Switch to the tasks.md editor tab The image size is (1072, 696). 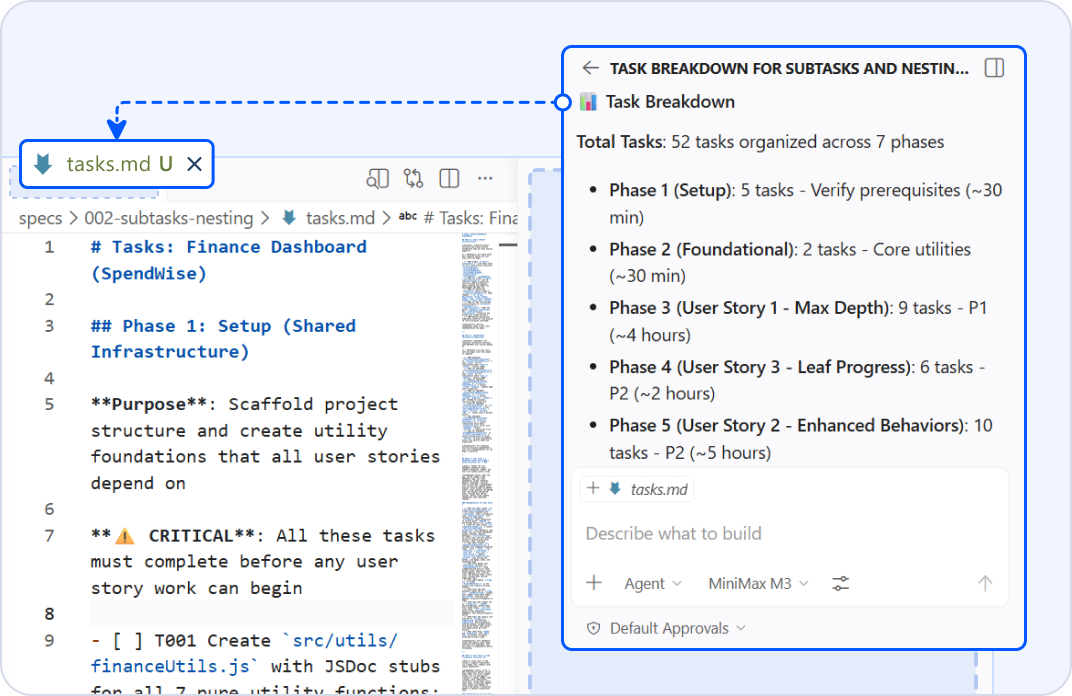(117, 164)
